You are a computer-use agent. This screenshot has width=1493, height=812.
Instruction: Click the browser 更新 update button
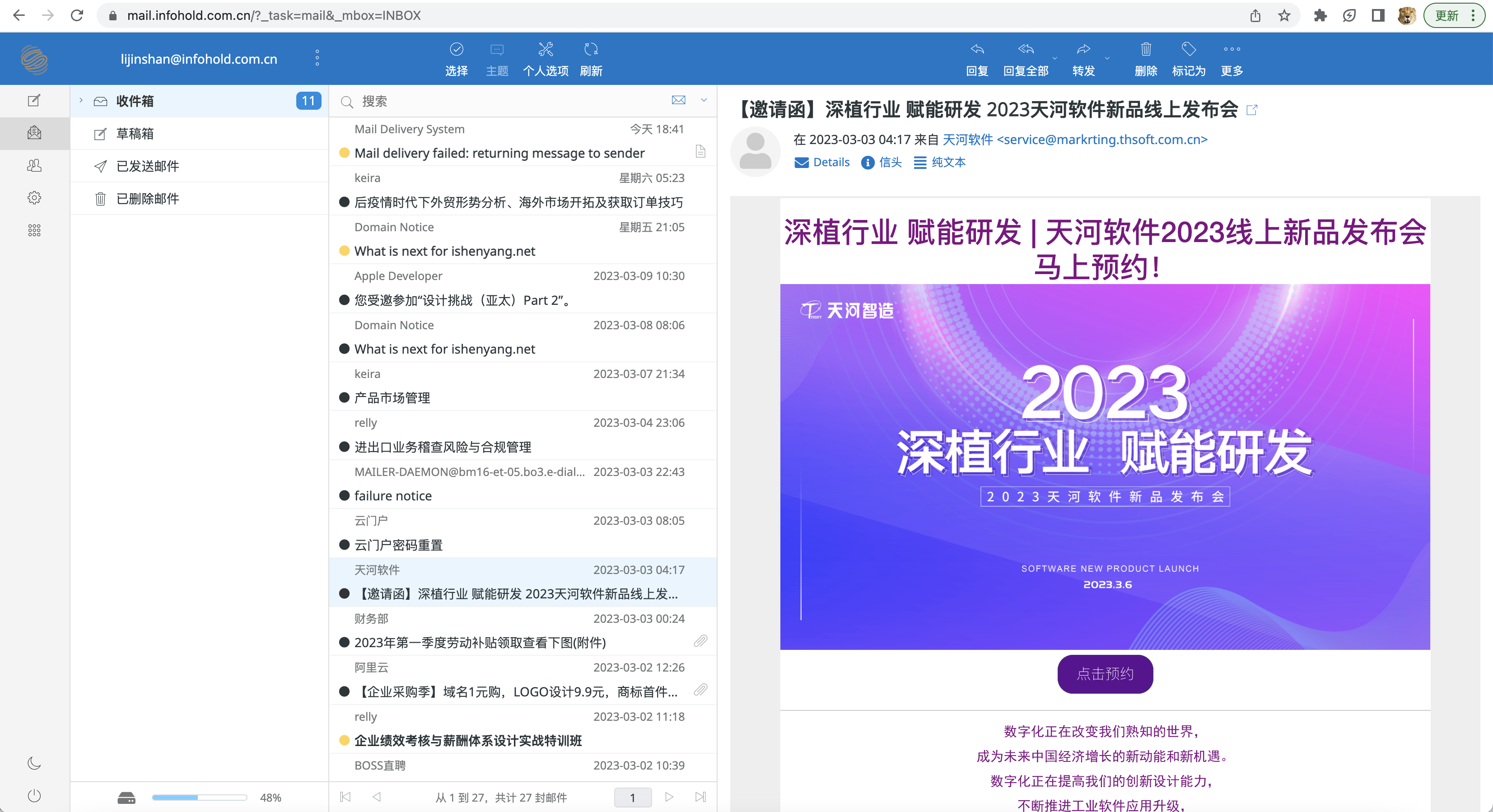pos(1454,16)
